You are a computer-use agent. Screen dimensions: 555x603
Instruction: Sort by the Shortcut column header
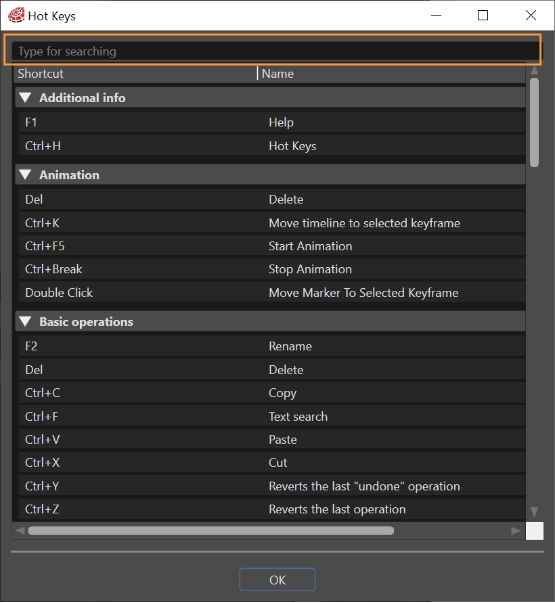pyautogui.click(x=135, y=74)
